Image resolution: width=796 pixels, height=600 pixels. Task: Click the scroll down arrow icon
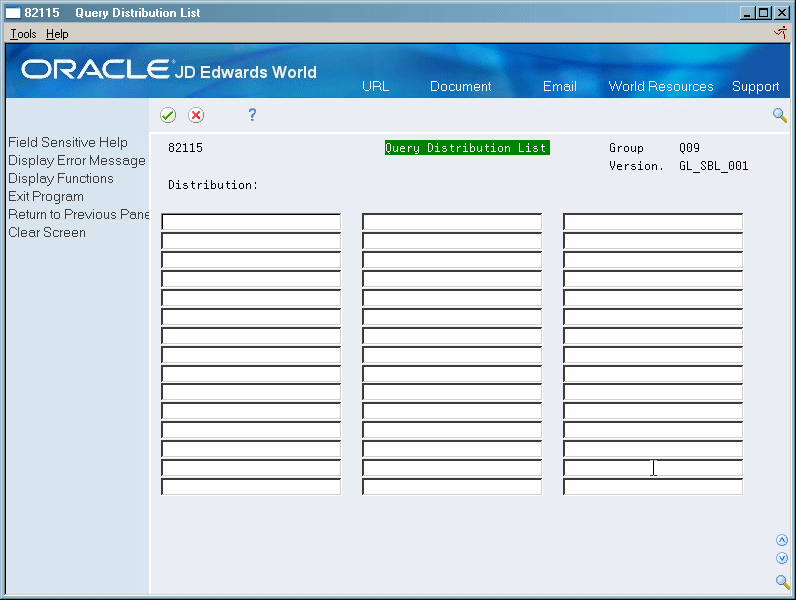pyautogui.click(x=782, y=558)
